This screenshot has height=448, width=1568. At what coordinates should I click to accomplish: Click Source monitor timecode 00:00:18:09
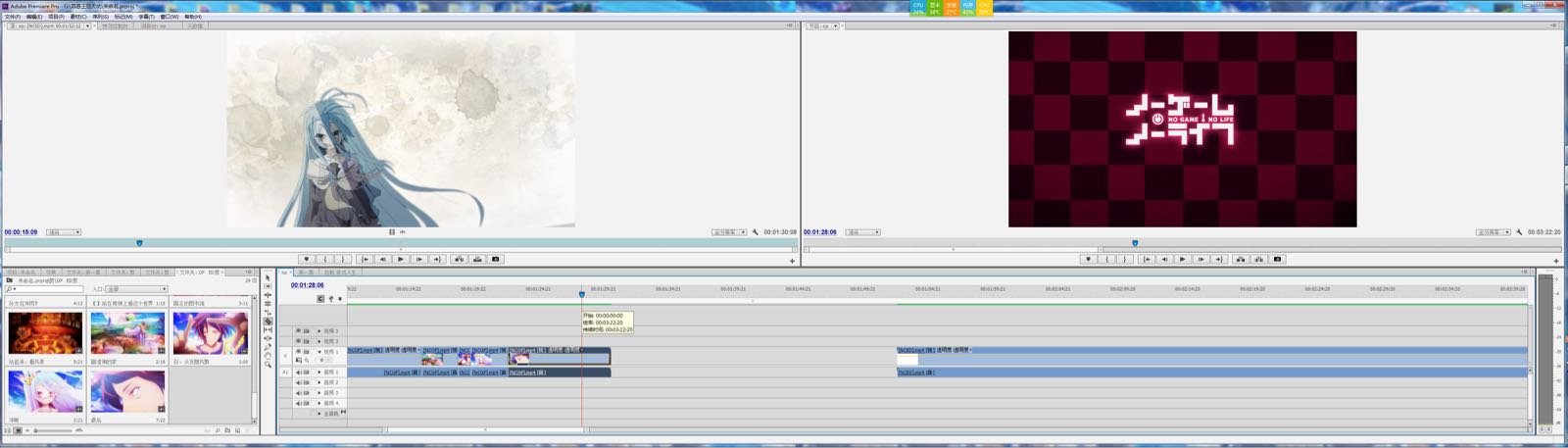[21, 232]
